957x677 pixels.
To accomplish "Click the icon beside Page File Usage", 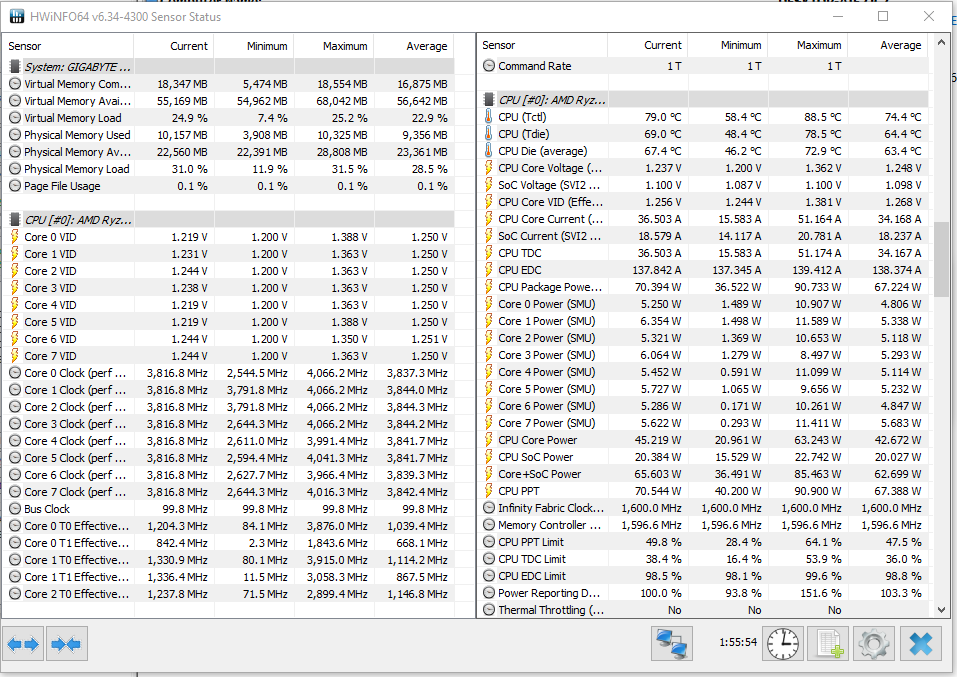I will point(15,186).
